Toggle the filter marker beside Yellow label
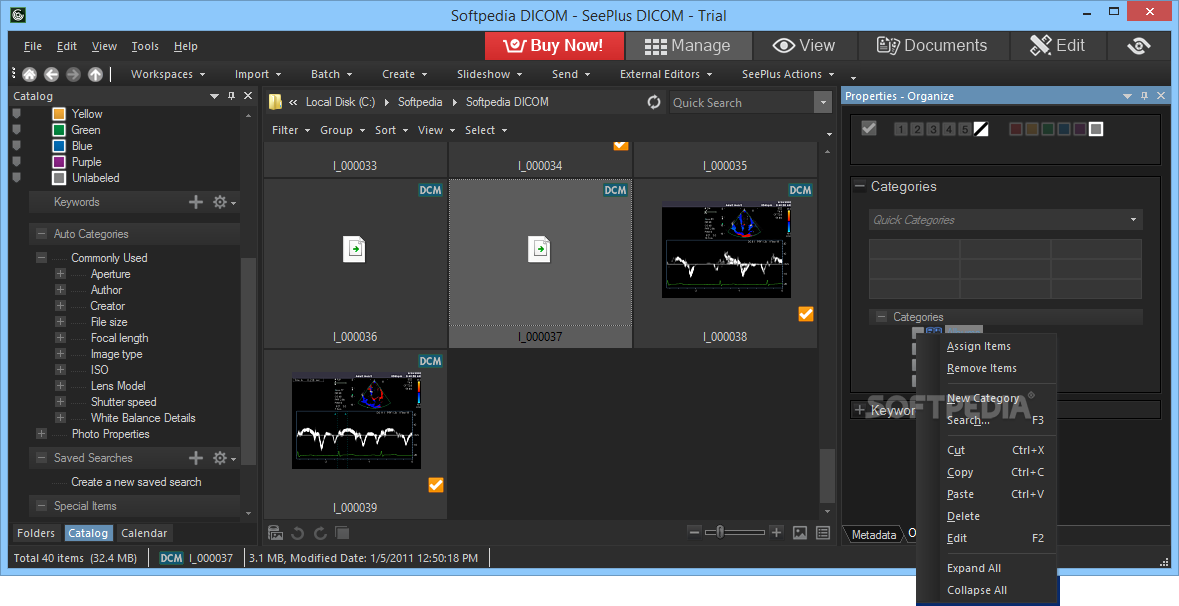This screenshot has width=1179, height=606. [x=17, y=114]
